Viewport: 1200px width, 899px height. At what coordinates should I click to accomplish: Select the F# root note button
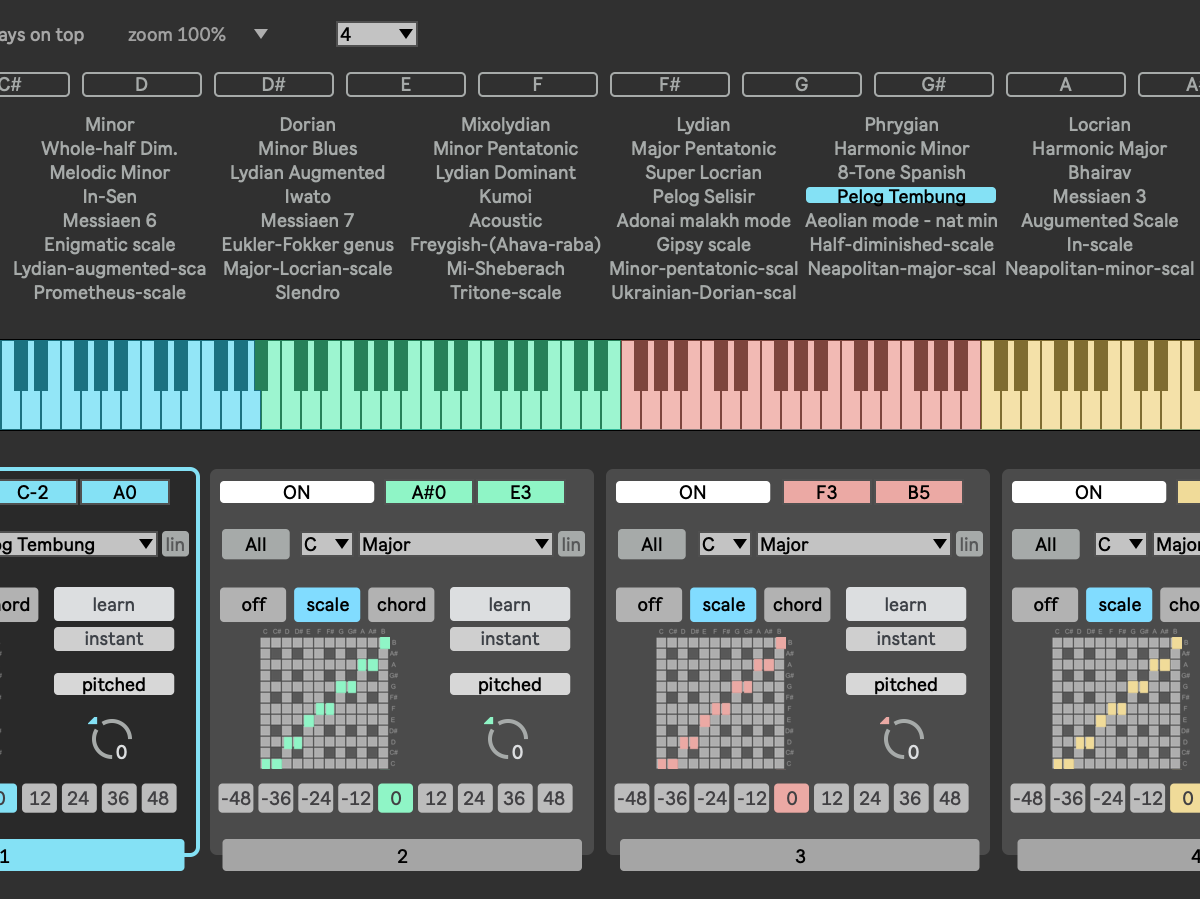(x=669, y=84)
